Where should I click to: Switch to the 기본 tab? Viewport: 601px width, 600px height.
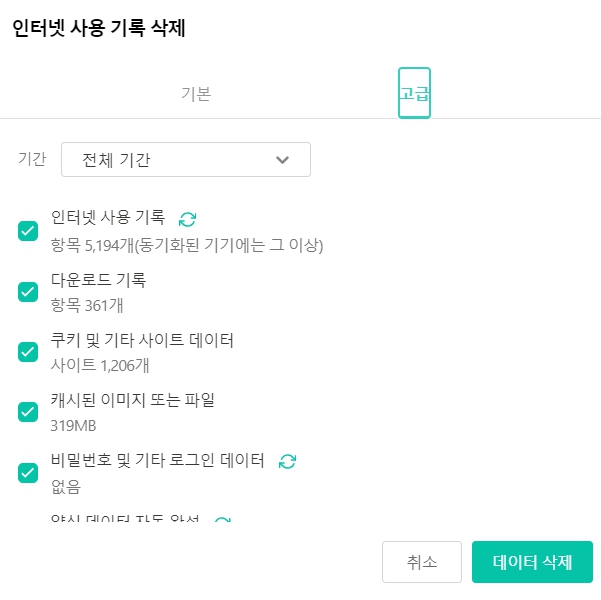(196, 94)
